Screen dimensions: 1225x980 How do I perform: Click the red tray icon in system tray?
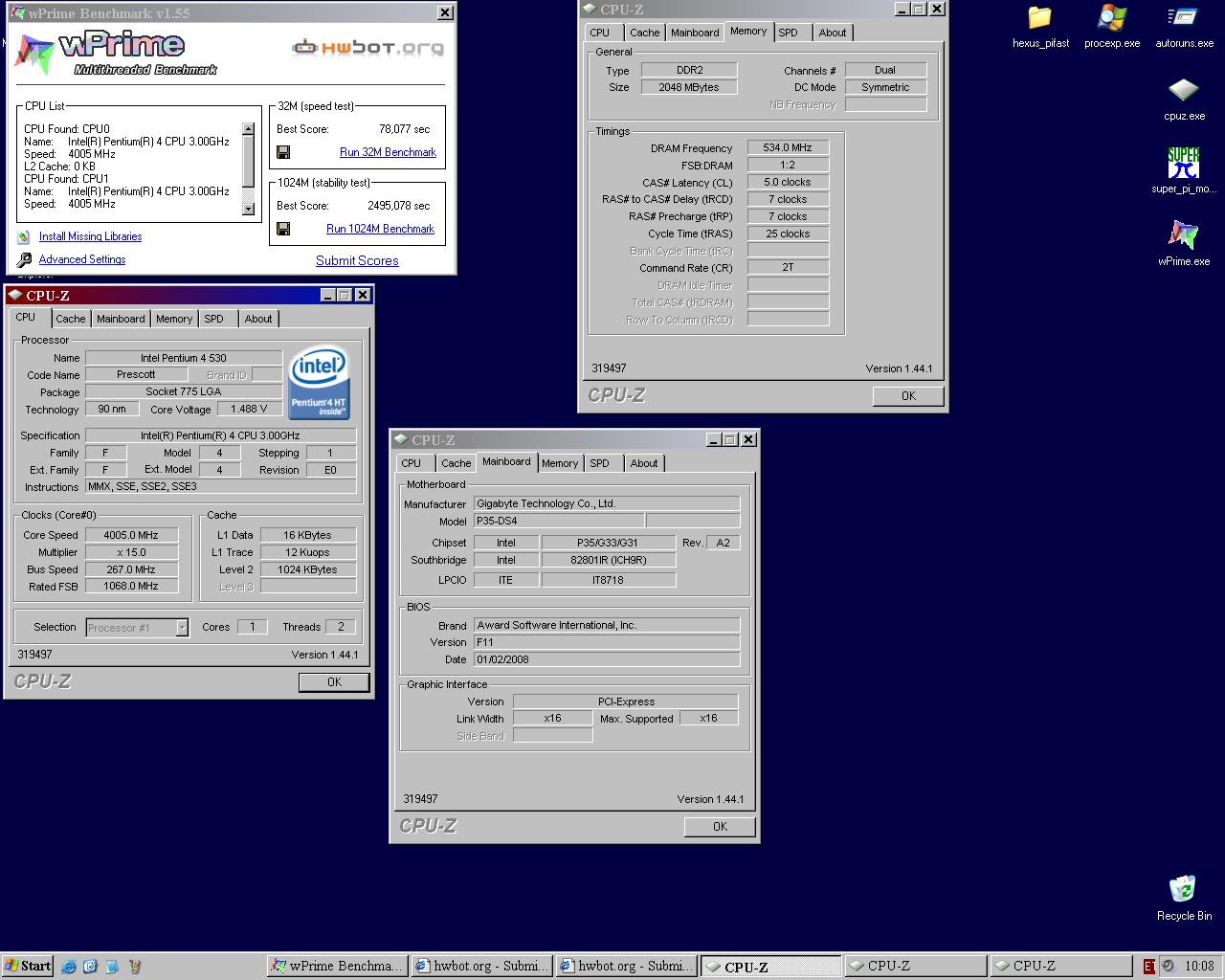click(x=1149, y=967)
